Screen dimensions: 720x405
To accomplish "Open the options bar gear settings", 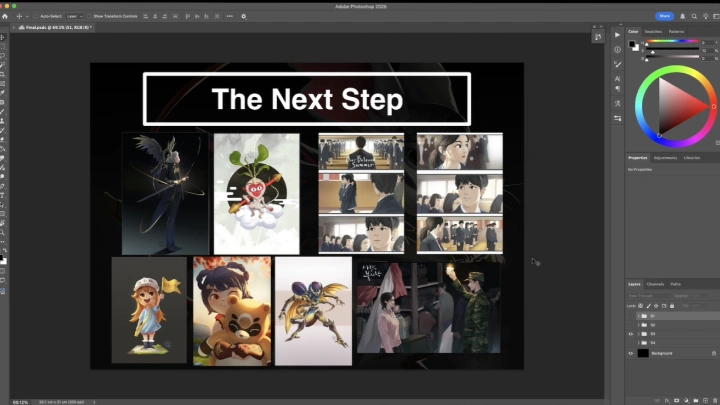I will click(x=244, y=16).
